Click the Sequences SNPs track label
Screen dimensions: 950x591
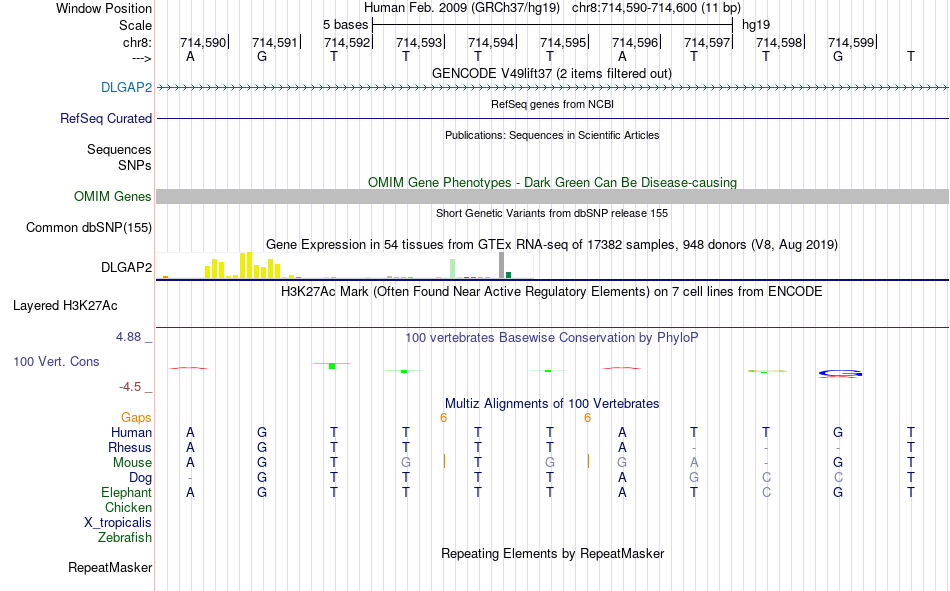119,157
